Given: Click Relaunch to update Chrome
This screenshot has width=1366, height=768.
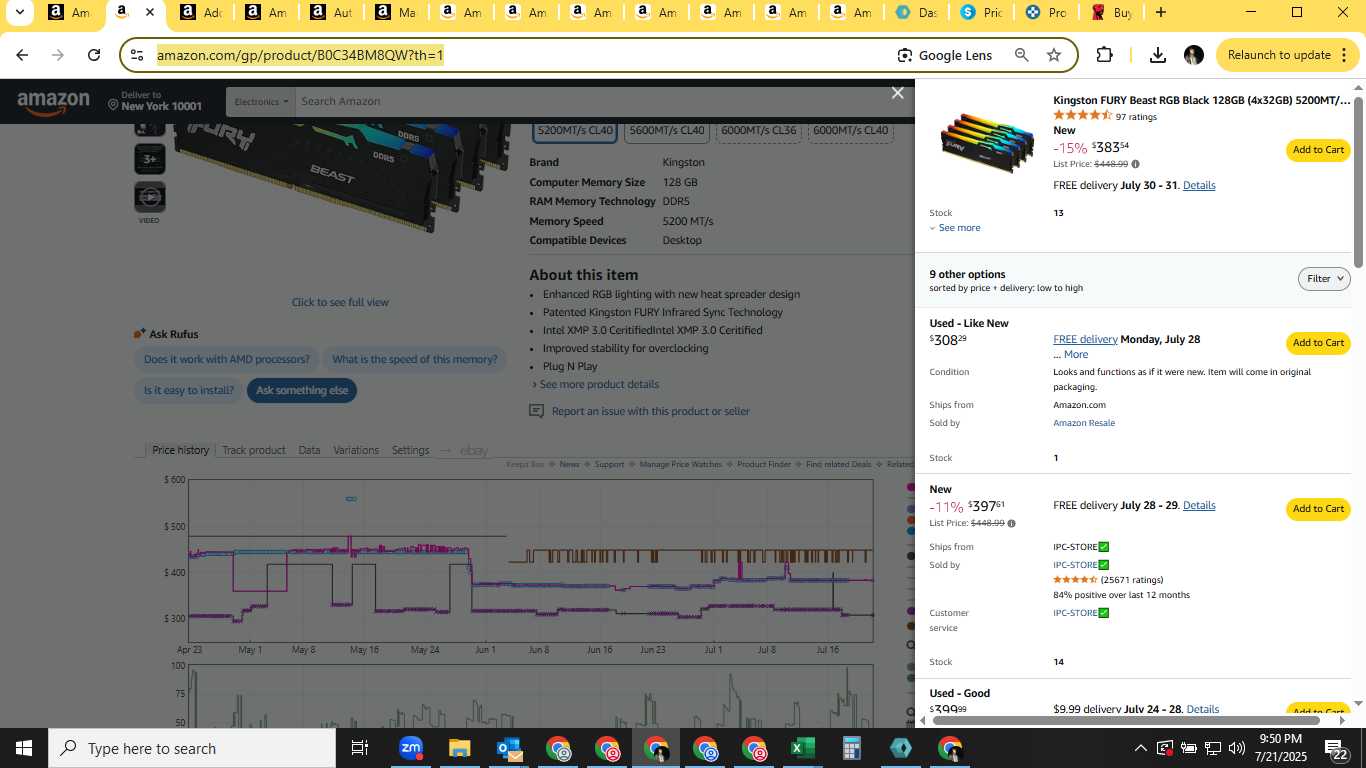Looking at the screenshot, I should [x=1289, y=55].
